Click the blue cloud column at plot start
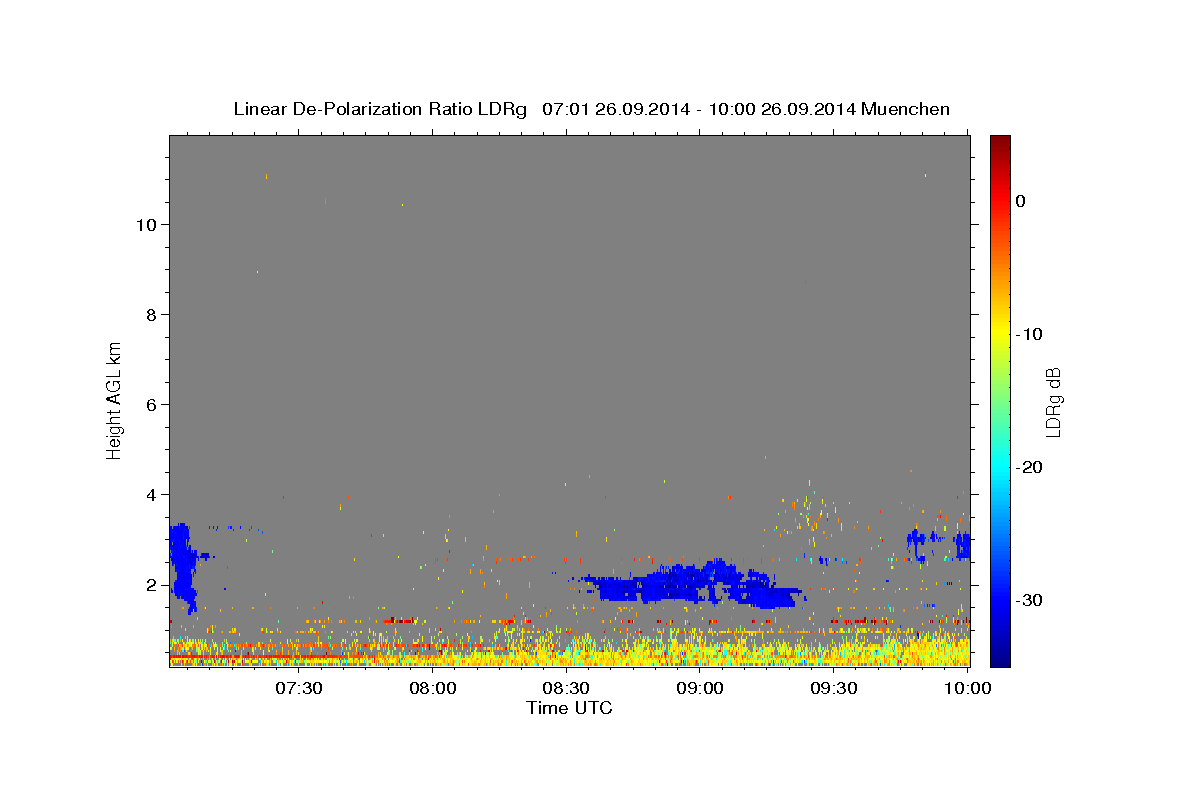1200x800 pixels. 181,566
